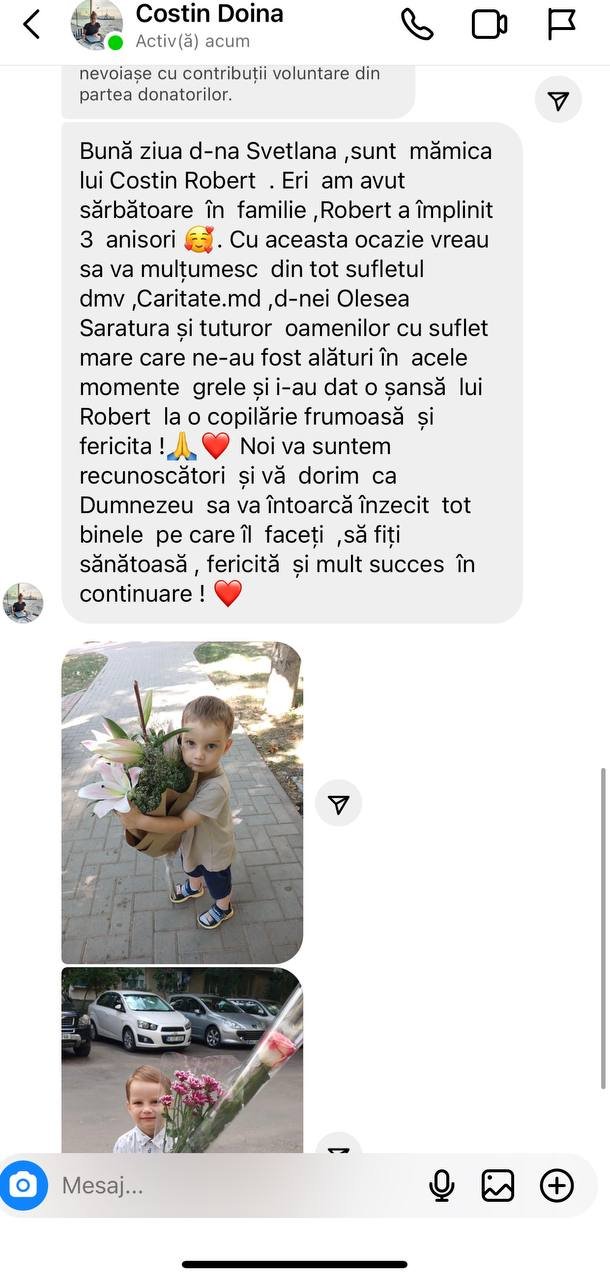Image resolution: width=610 pixels, height=1280 pixels.
Task: Tap the forward arrow on the cars photo
Action: 339,1146
